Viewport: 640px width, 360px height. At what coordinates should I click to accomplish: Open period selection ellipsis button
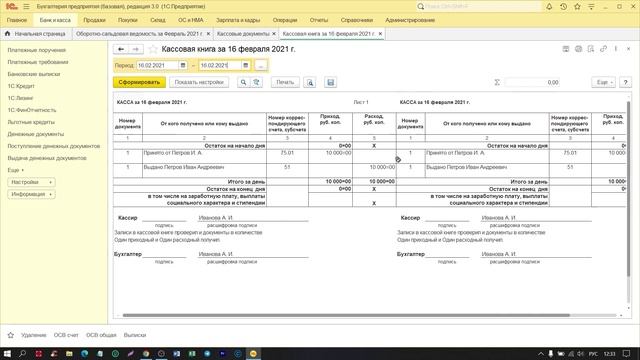pos(260,65)
